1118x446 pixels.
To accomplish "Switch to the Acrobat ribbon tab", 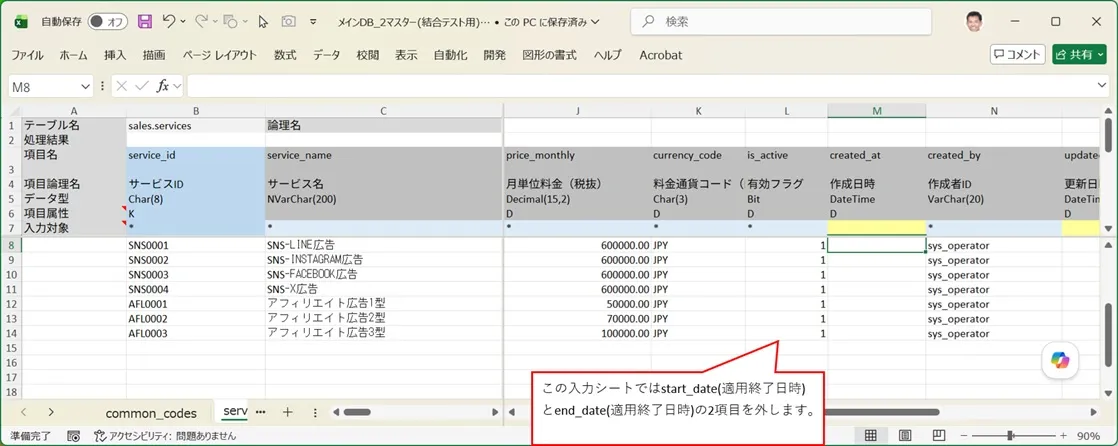I will [661, 55].
